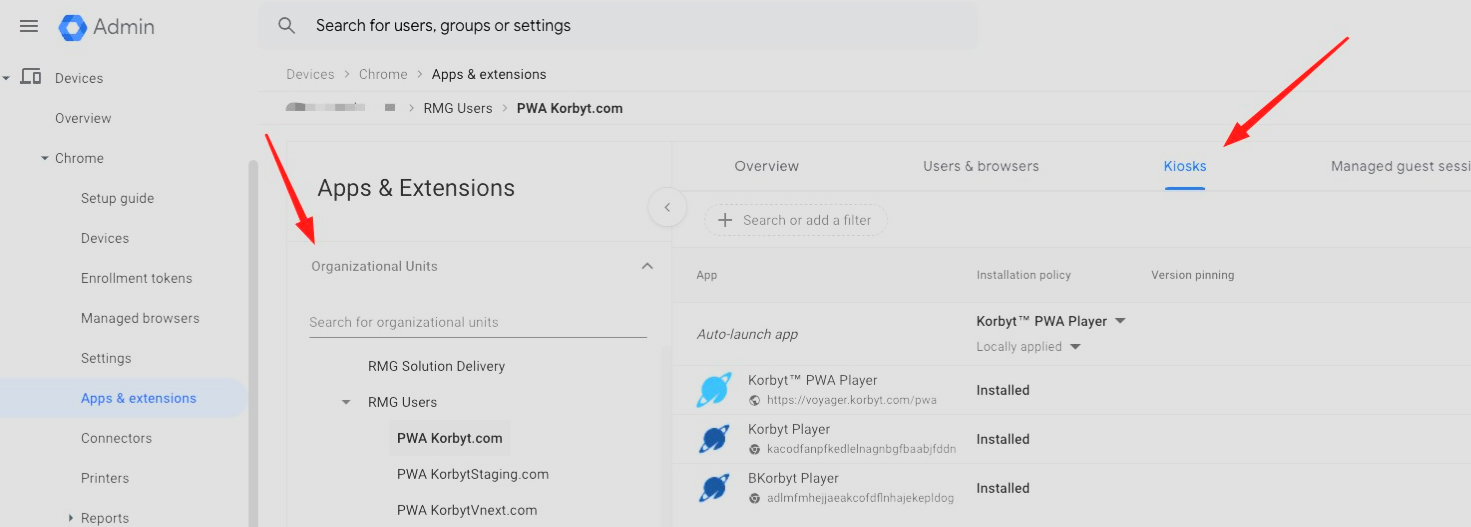This screenshot has height=527, width=1471.
Task: Click the https://voyager.korbyt.com/pwa URL text
Action: click(x=851, y=400)
